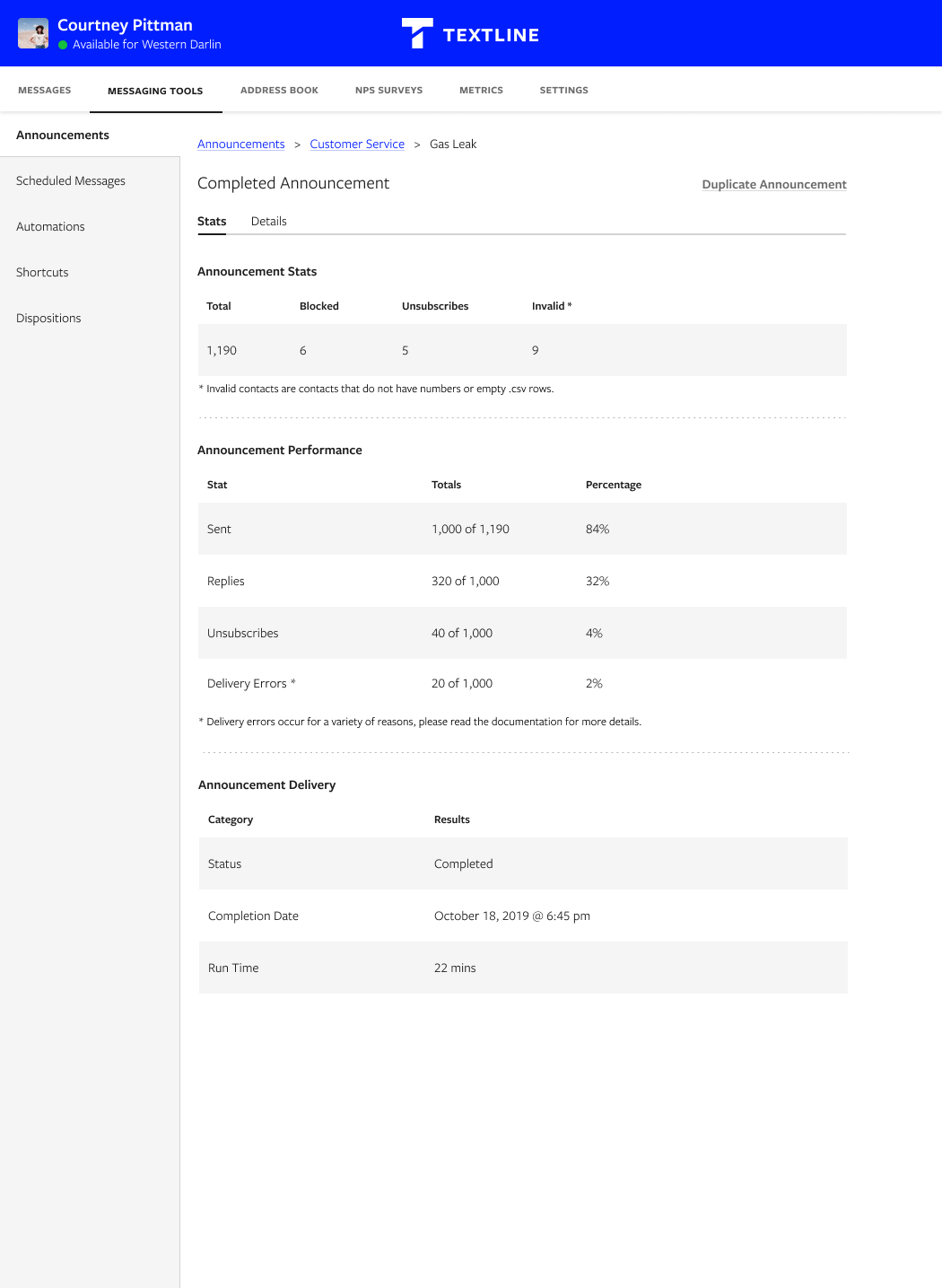This screenshot has height=1288, width=942.
Task: Open Courtney Pittman's profile avatar
Action: coord(33,33)
